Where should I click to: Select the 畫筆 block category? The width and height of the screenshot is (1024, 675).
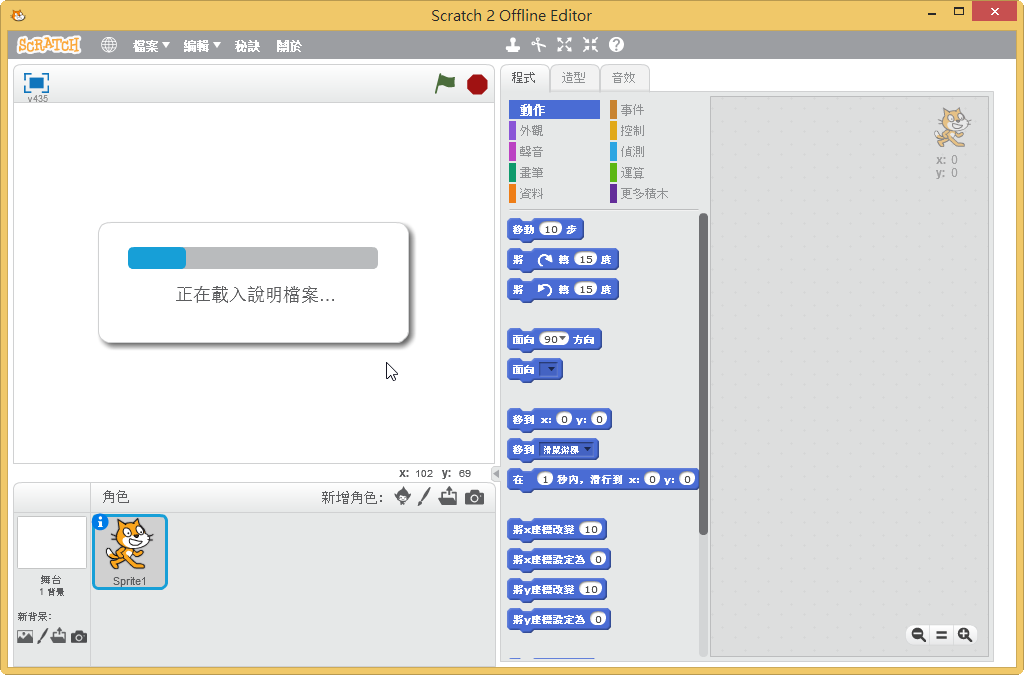coord(554,172)
